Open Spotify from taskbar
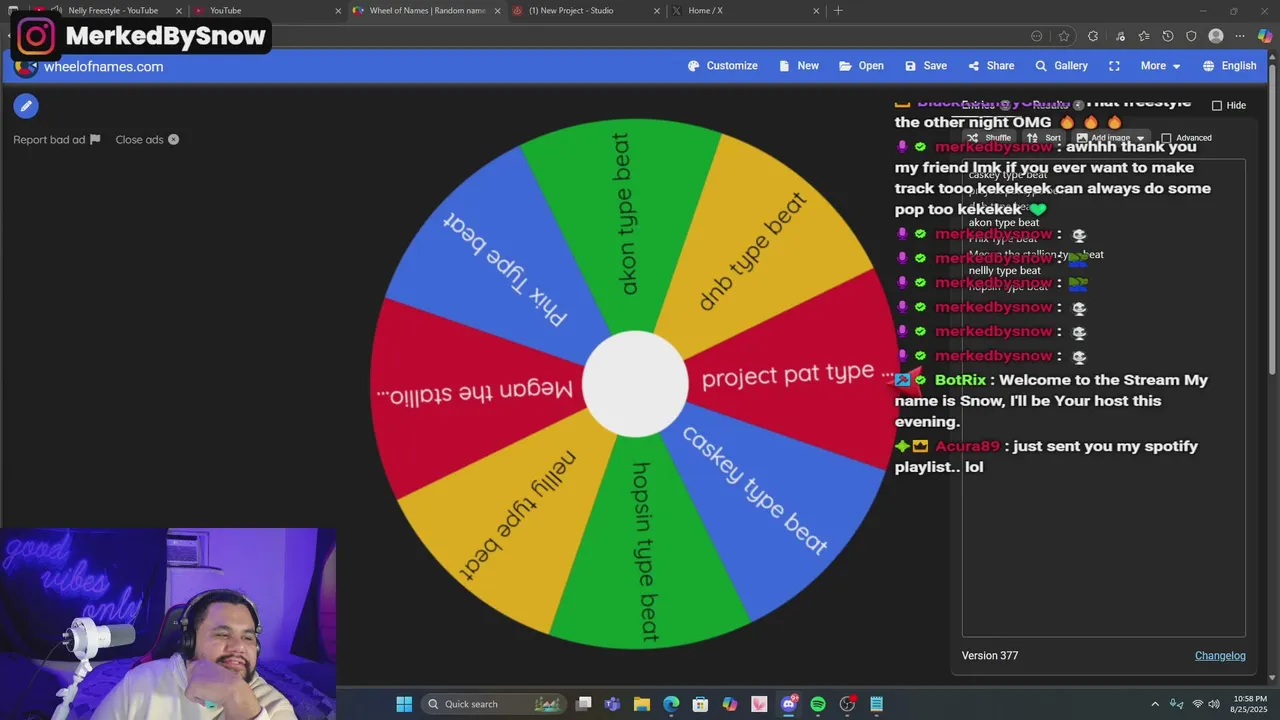 (818, 704)
